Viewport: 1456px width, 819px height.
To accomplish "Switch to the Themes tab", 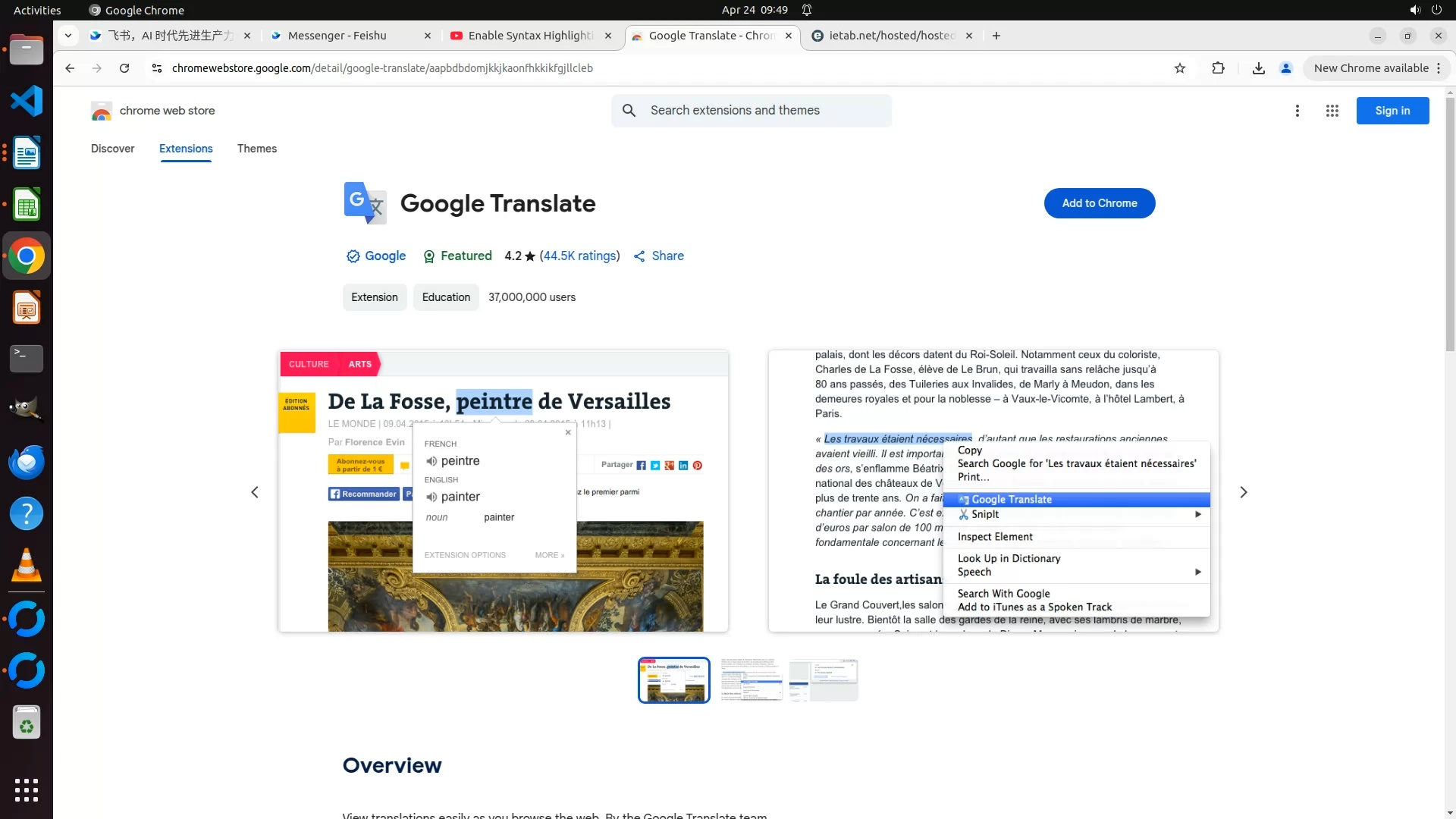I will click(256, 149).
